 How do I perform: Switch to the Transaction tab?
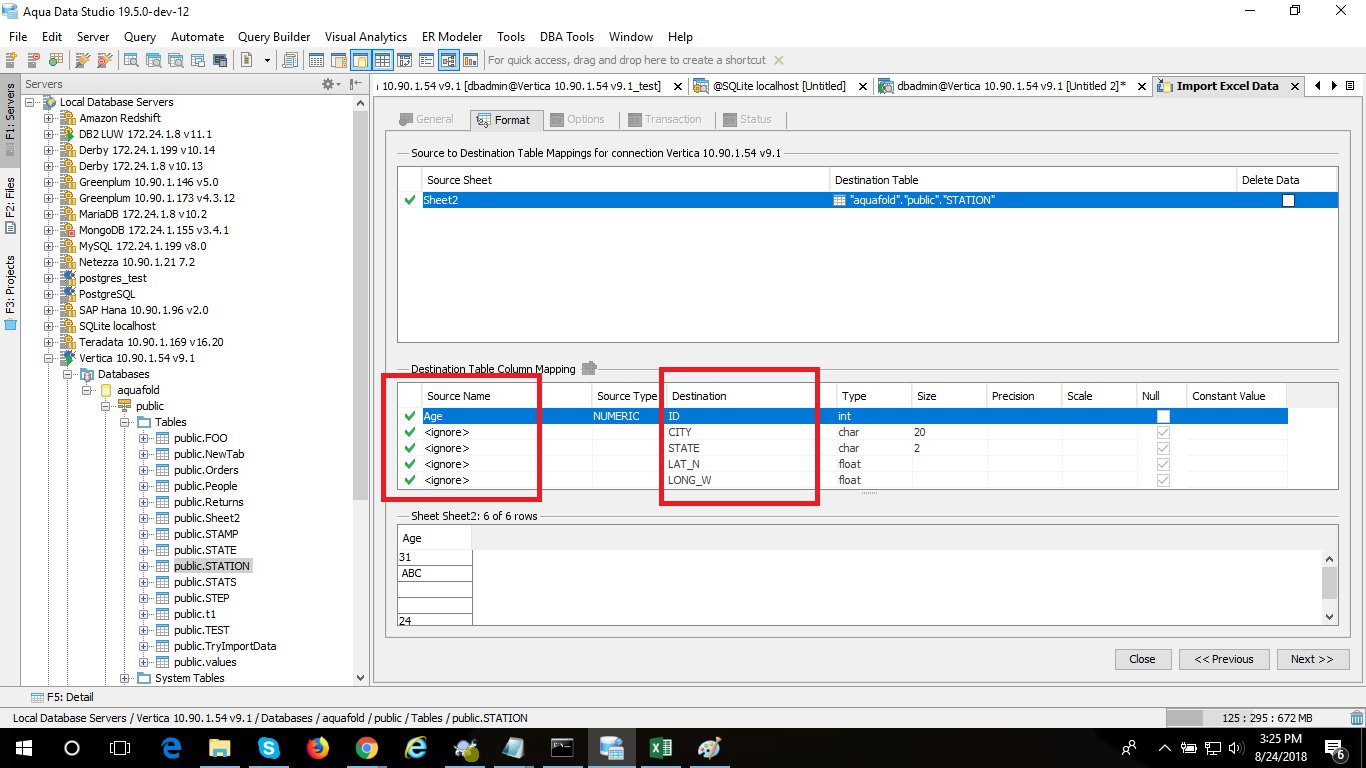point(665,119)
